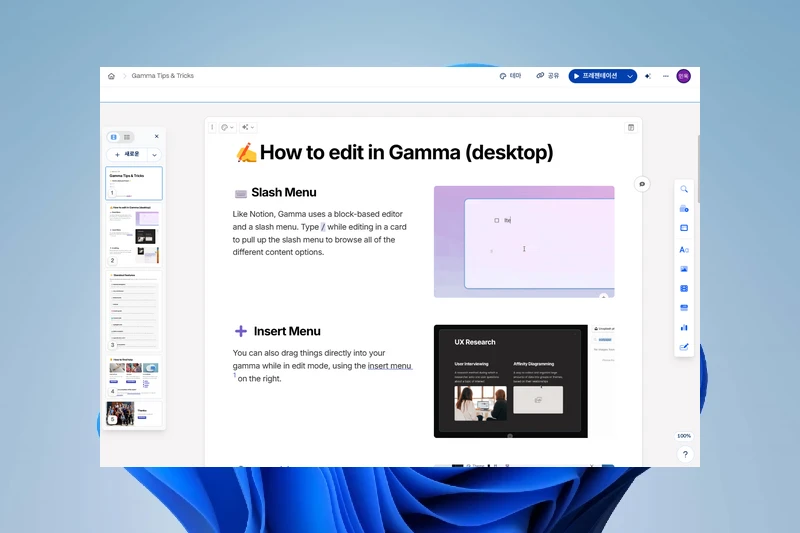Click the UX Research preview image
This screenshot has width=800, height=533.
point(511,381)
